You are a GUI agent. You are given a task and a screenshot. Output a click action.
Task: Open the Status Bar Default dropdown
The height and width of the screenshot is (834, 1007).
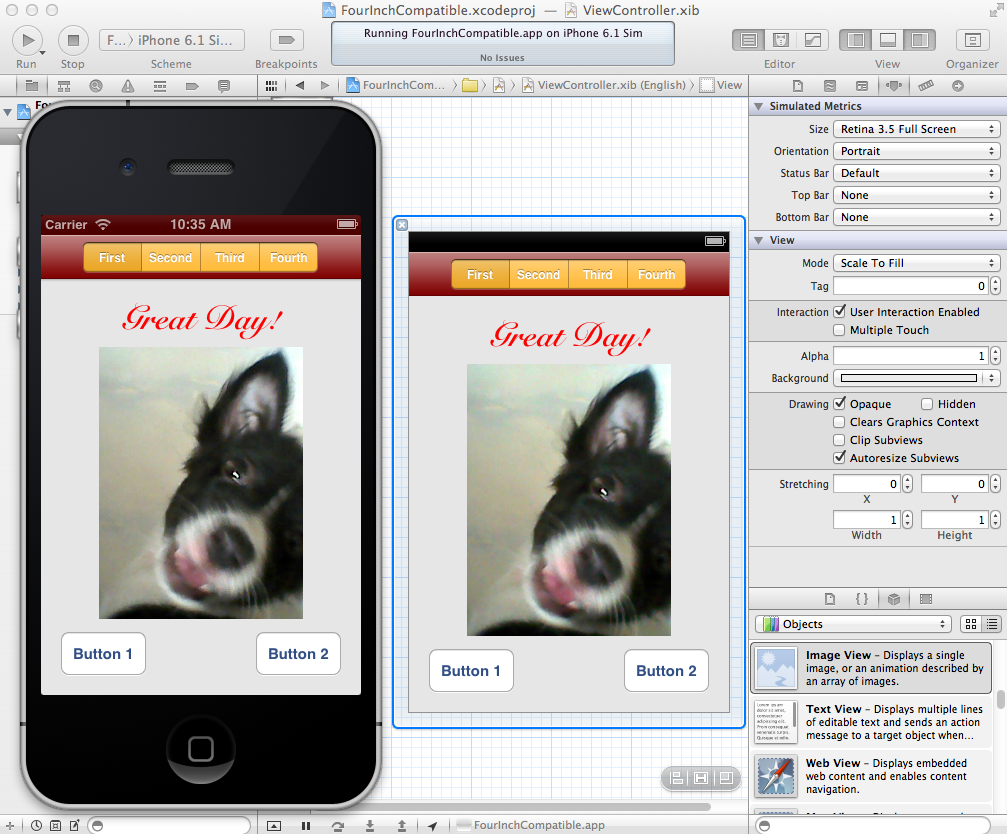(x=916, y=173)
